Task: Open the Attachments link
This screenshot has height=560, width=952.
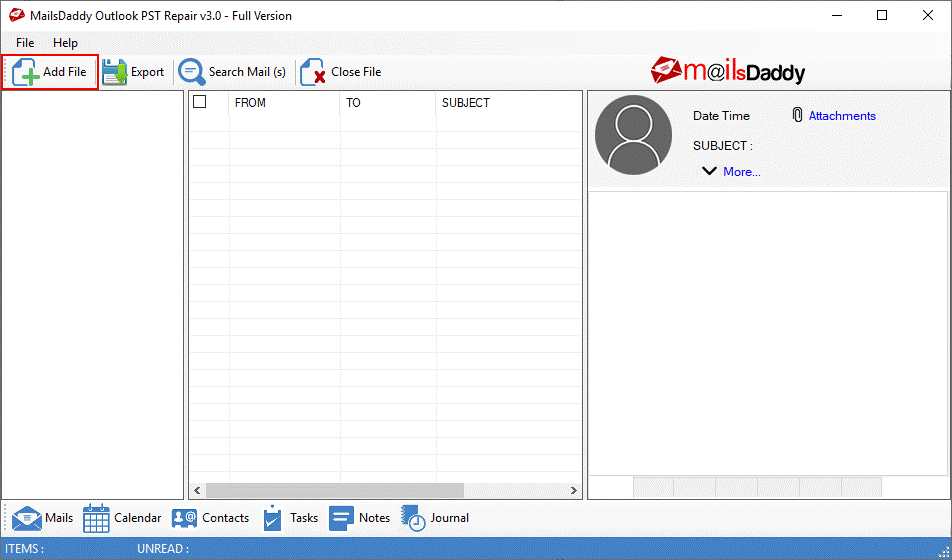Action: pyautogui.click(x=842, y=115)
